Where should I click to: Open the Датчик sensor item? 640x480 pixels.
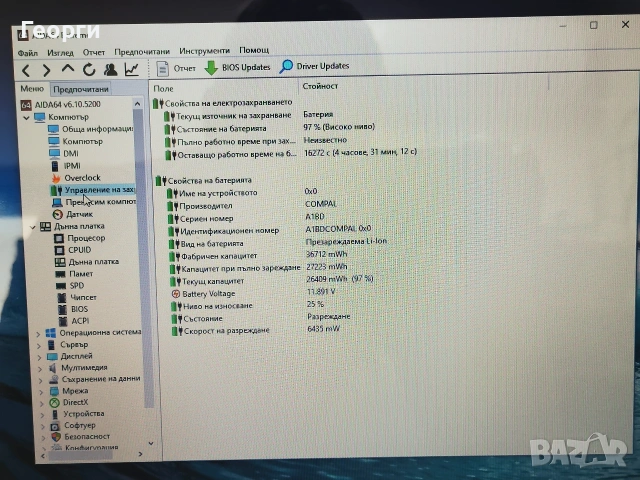click(x=73, y=214)
